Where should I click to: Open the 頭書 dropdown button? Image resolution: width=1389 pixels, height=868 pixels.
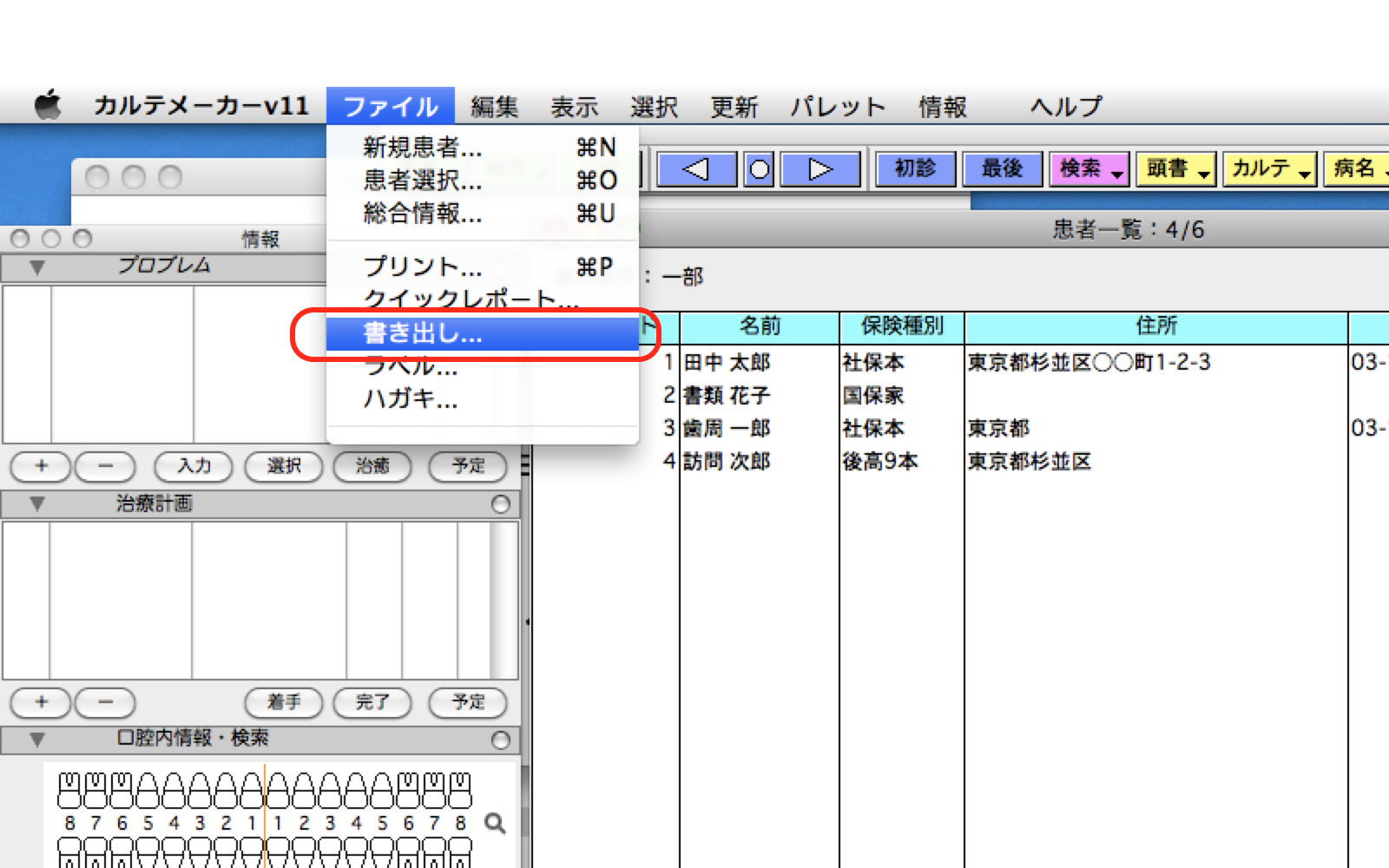1175,169
